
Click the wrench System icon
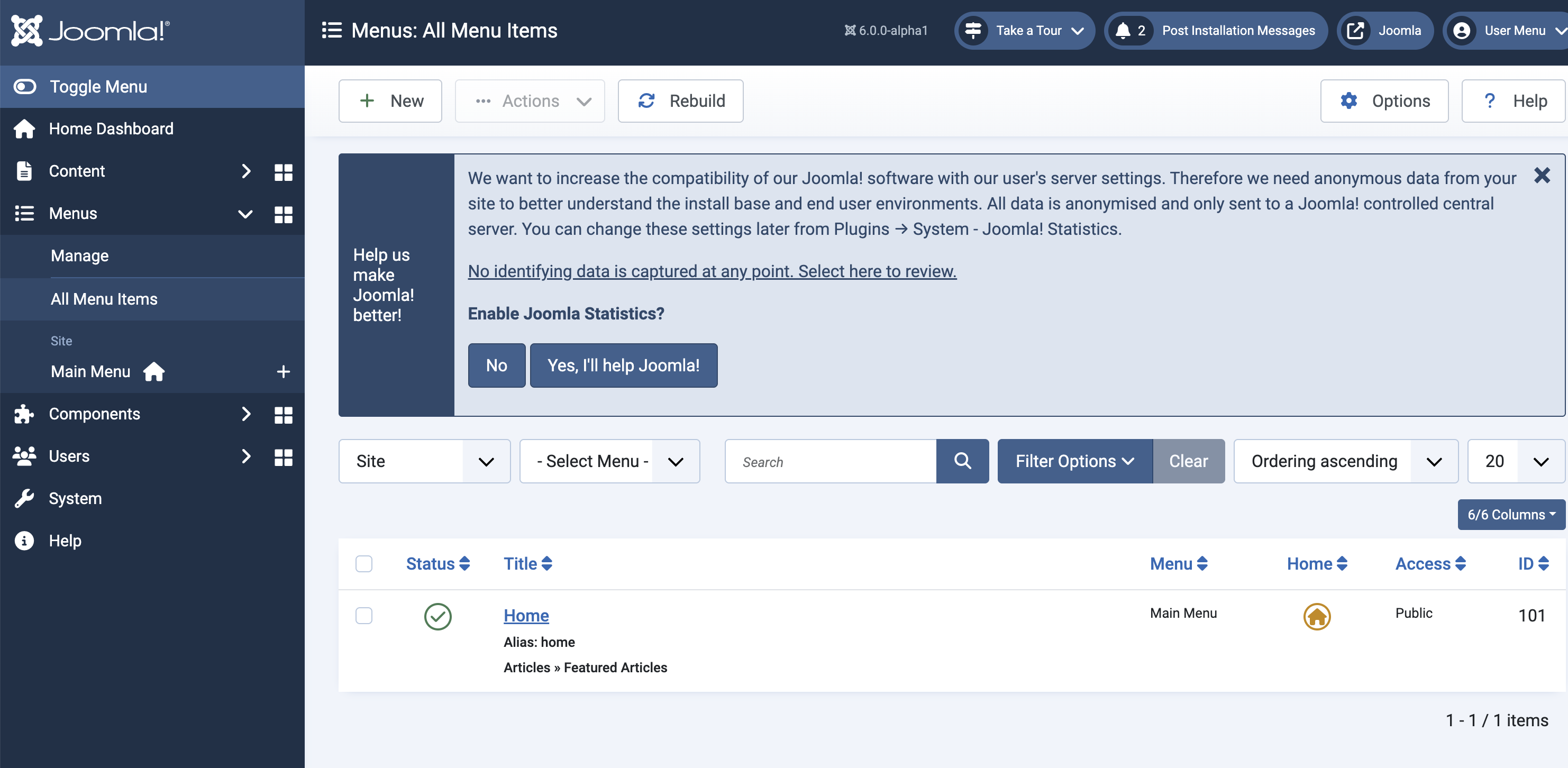24,498
